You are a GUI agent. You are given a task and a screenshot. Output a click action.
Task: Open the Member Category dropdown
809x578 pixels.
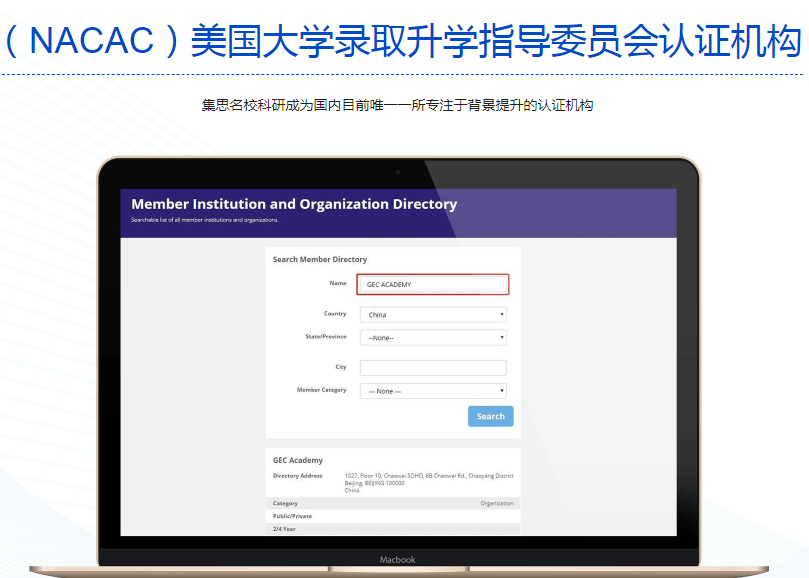point(433,391)
